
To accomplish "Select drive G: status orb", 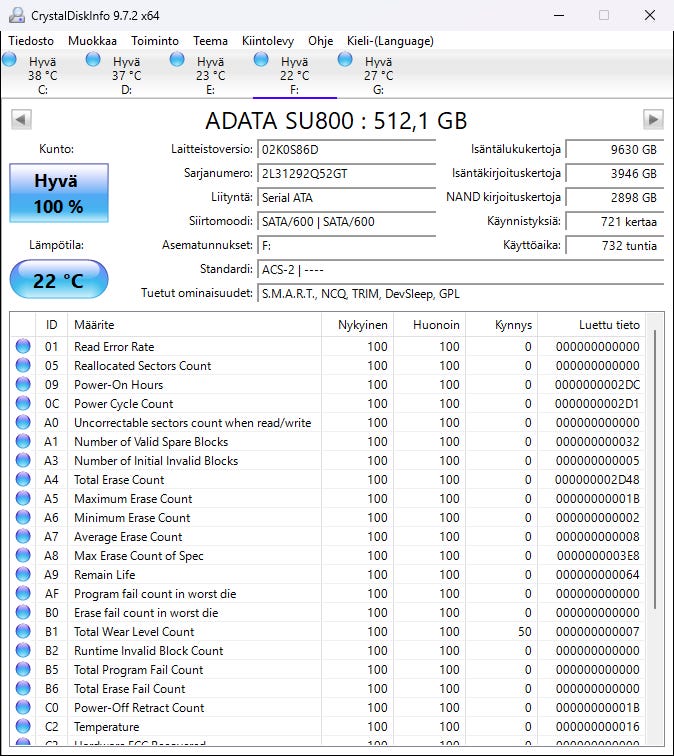I will [x=346, y=60].
